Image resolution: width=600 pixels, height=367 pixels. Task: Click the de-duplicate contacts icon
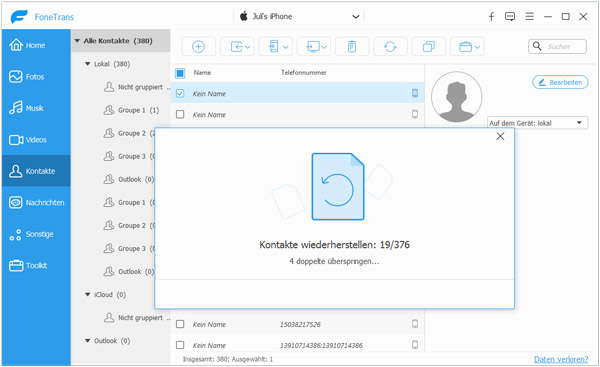click(x=429, y=47)
